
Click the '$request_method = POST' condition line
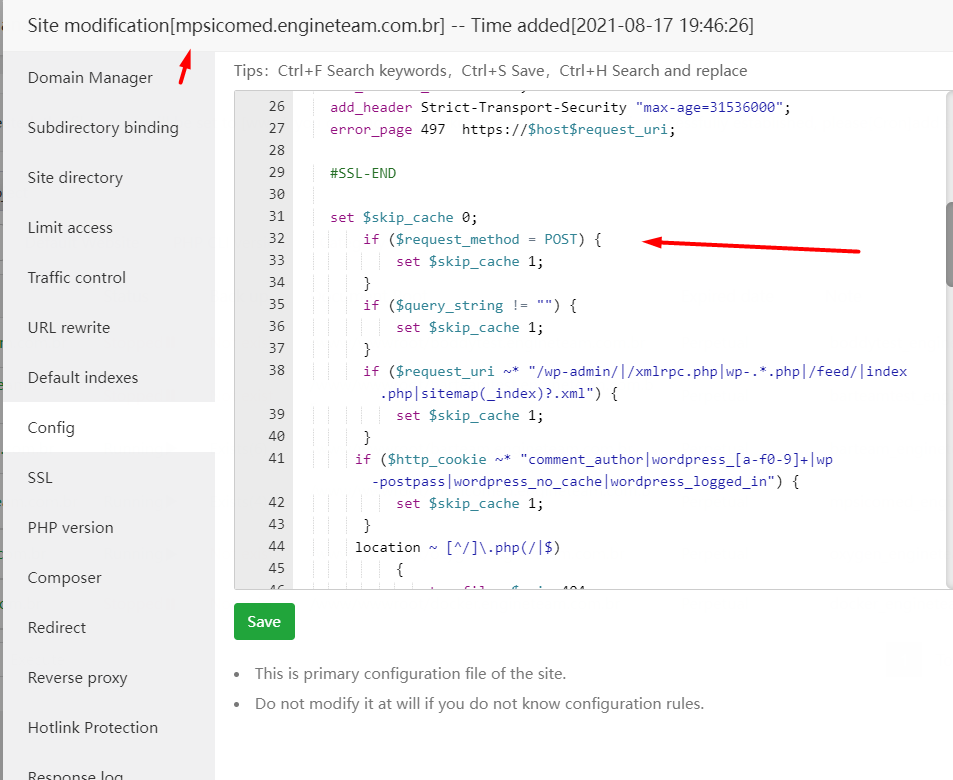482,240
